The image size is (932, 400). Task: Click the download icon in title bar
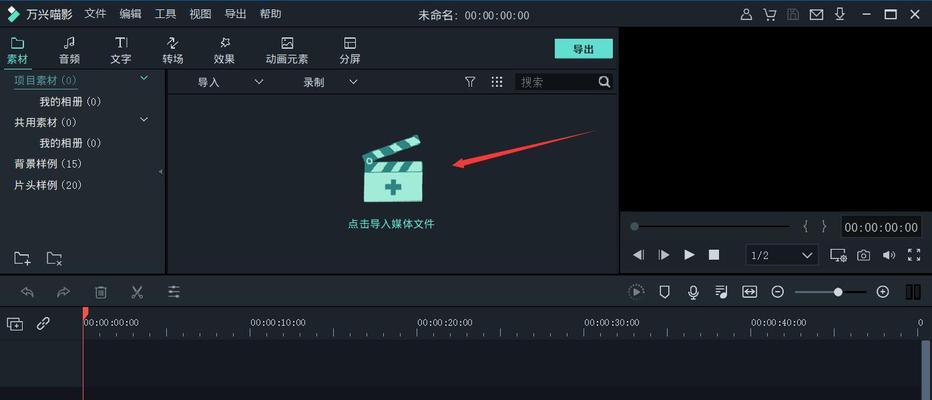coord(840,14)
